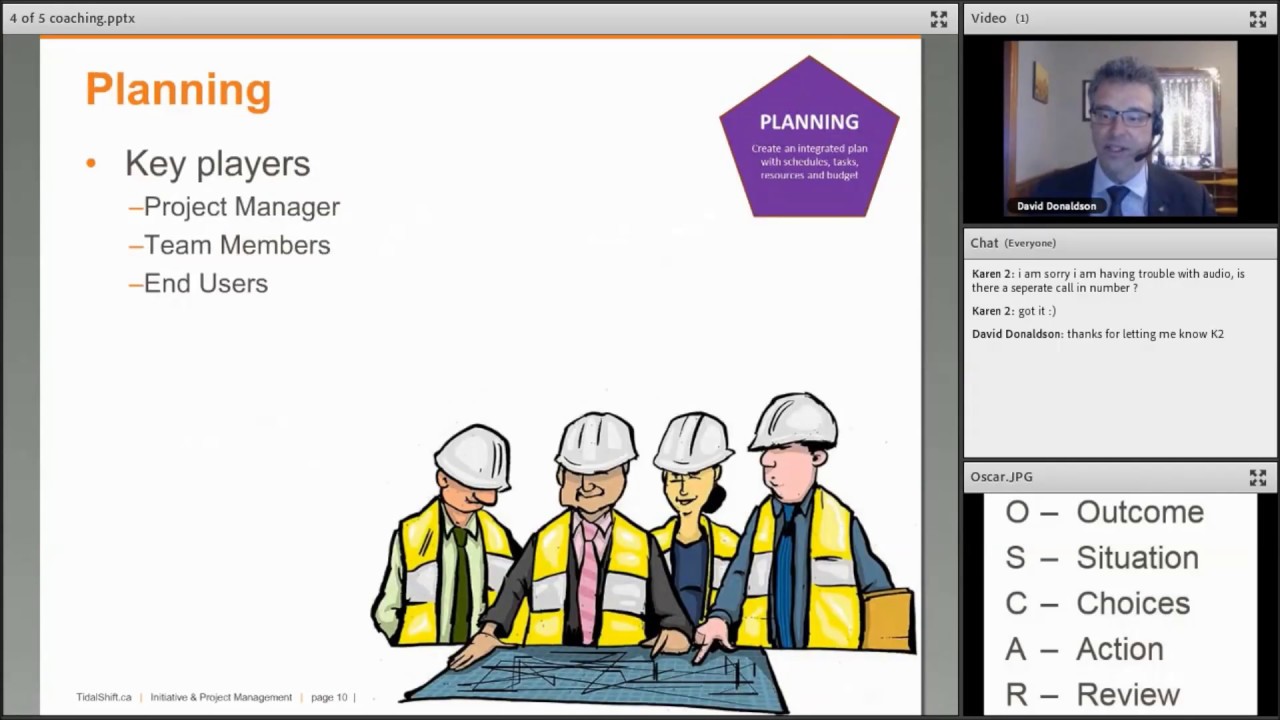
Task: Click the 'R – Review' line
Action: click(x=1092, y=695)
